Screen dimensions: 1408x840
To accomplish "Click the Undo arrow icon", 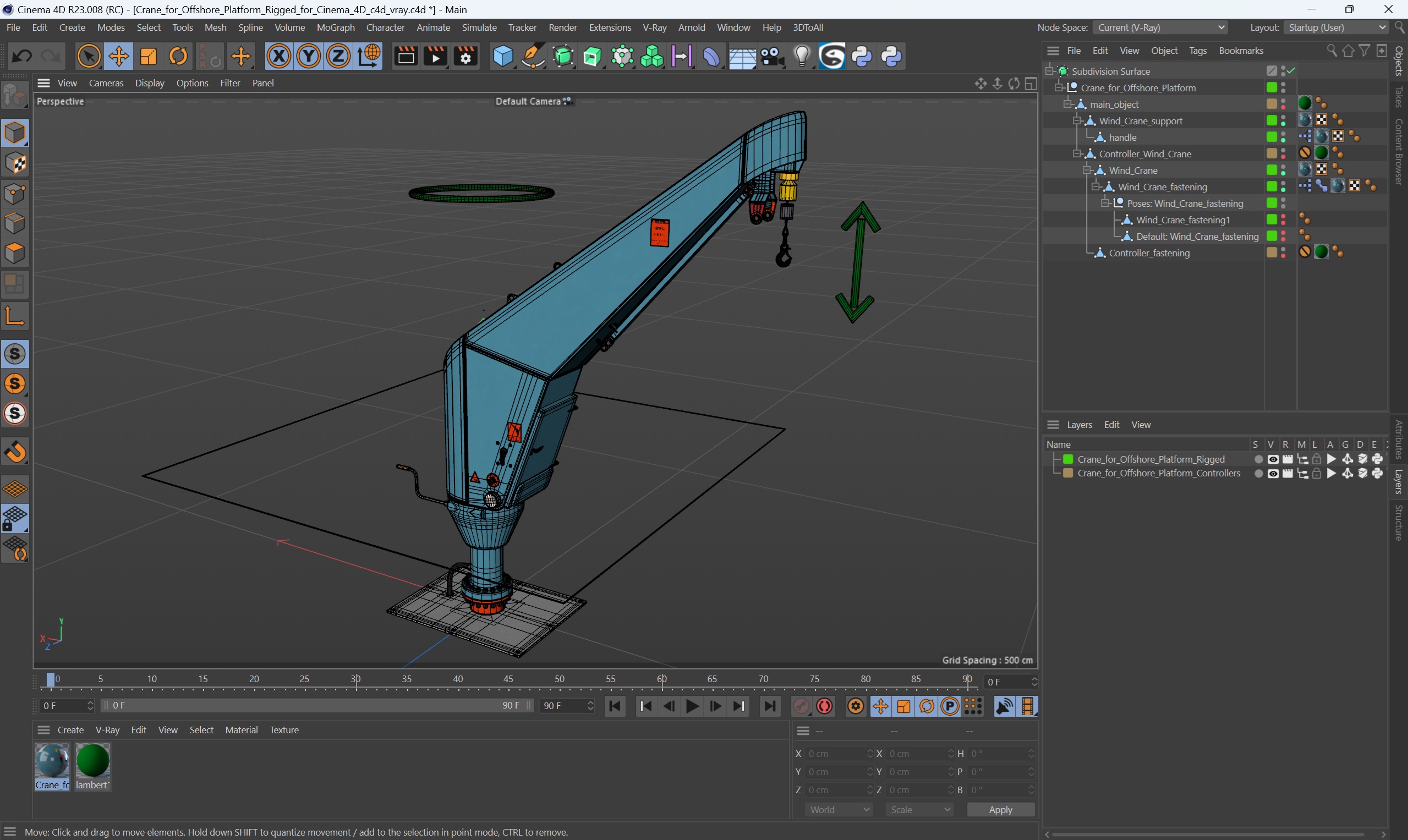I will pos(21,56).
